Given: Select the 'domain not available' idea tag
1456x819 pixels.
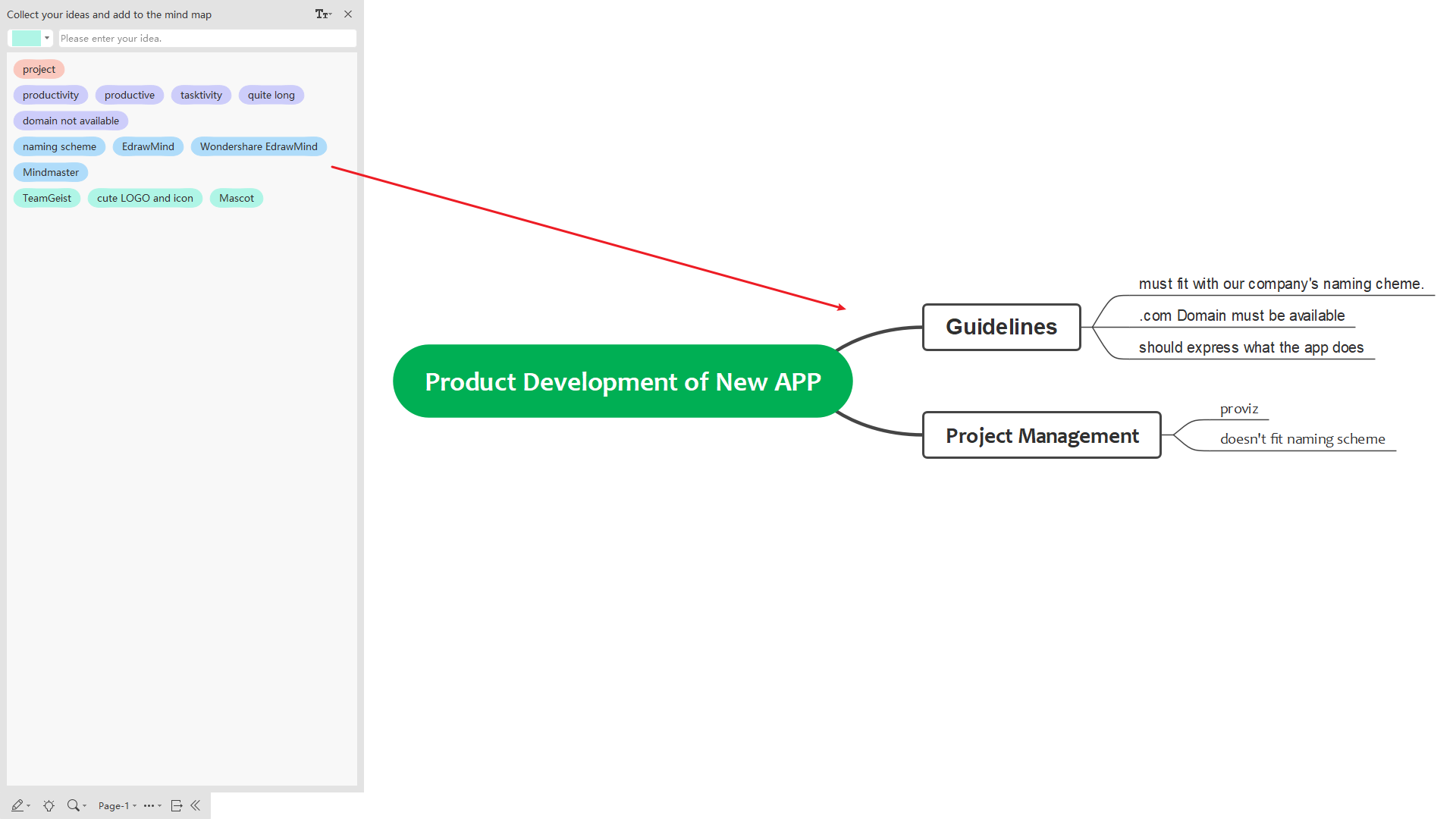Looking at the screenshot, I should 71,121.
